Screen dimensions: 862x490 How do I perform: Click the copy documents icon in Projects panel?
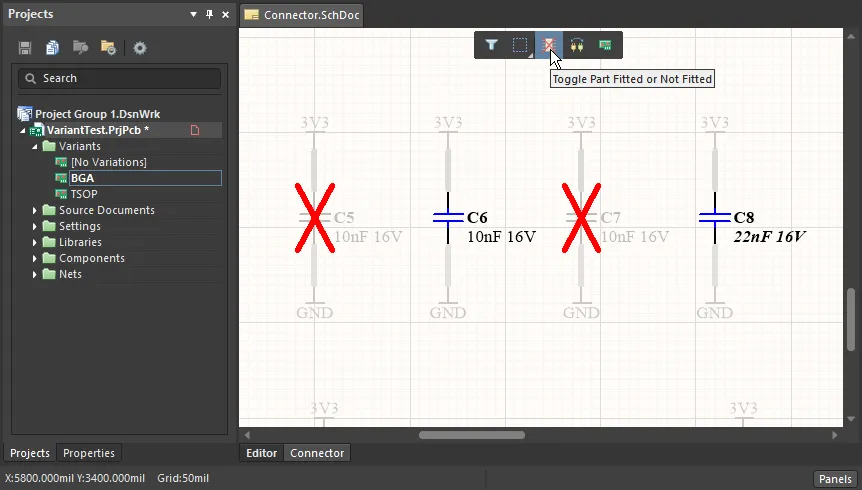[52, 48]
